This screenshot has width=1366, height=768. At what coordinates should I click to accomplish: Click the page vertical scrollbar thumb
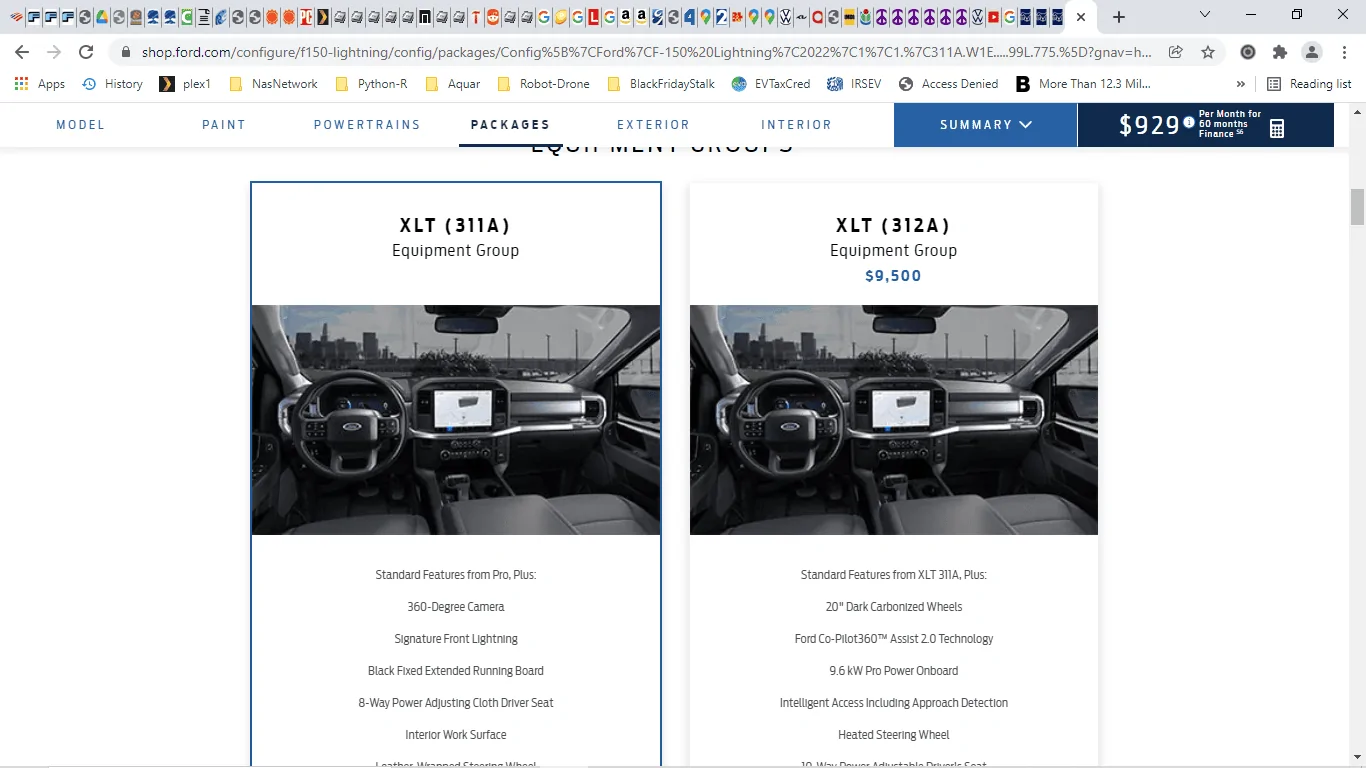(x=1357, y=207)
